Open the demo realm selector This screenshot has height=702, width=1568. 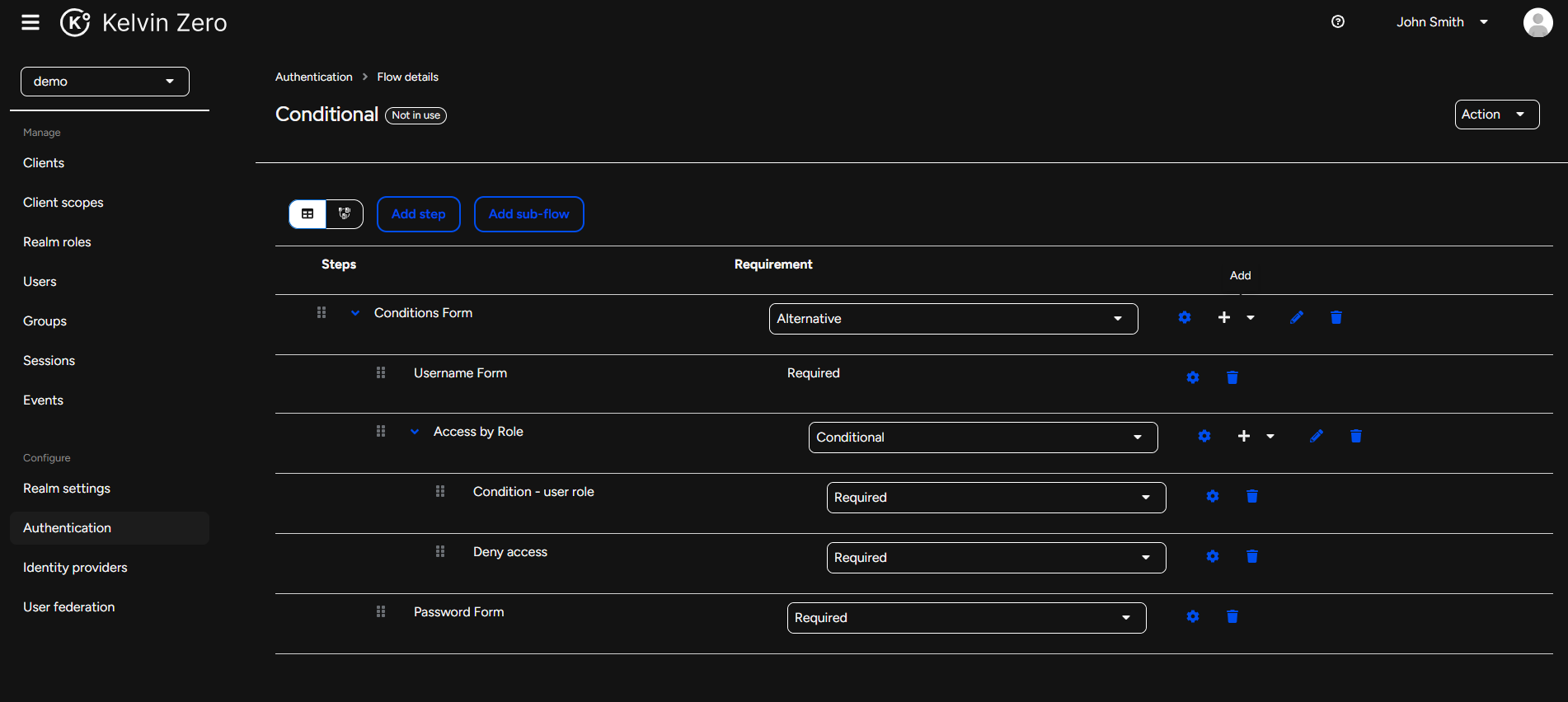coord(105,82)
